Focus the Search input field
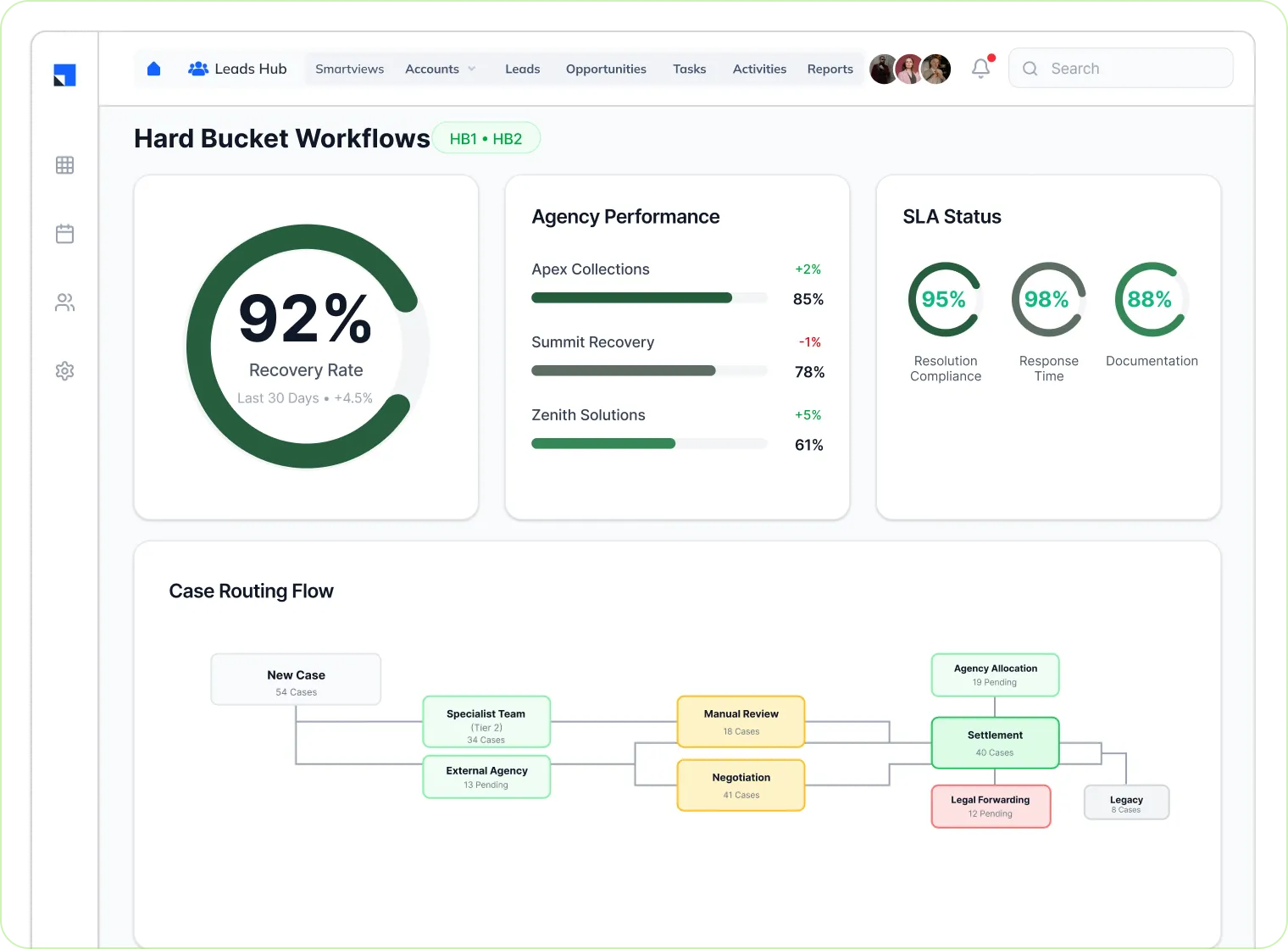This screenshot has width=1288, height=949. [x=1120, y=68]
